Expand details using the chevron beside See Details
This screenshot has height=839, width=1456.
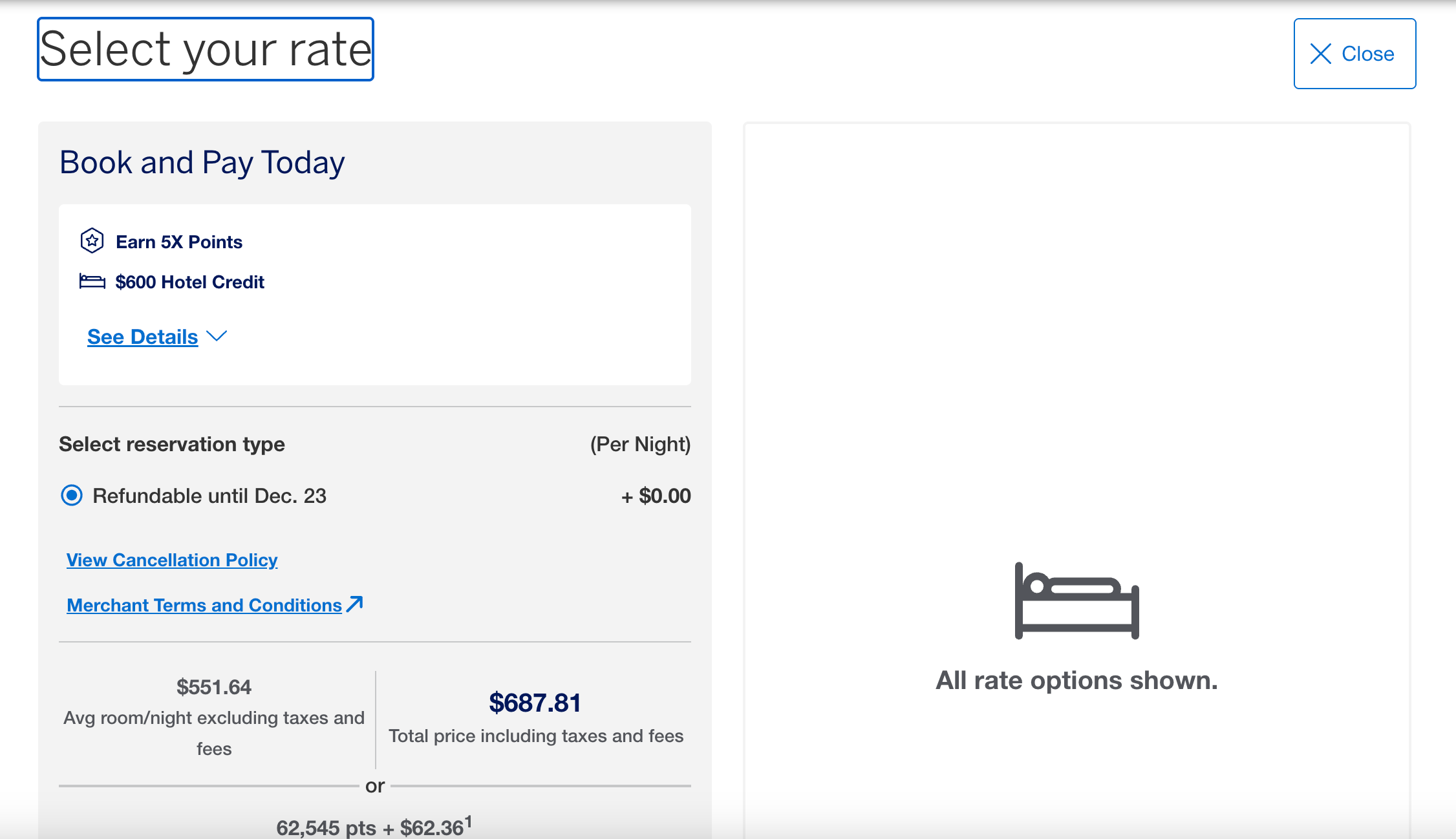point(217,336)
